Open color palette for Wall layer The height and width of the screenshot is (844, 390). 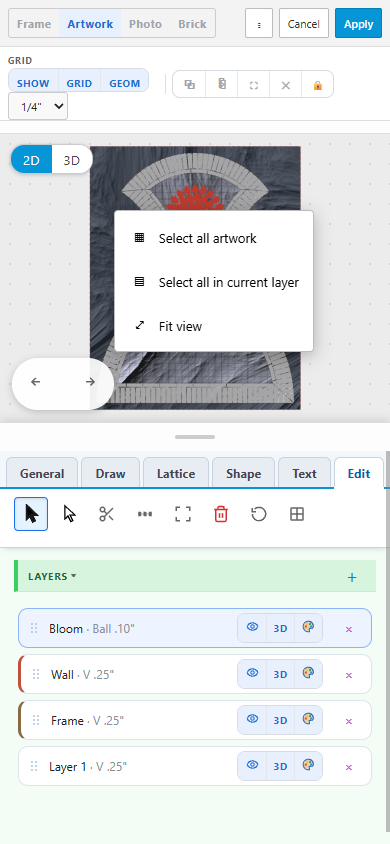308,674
